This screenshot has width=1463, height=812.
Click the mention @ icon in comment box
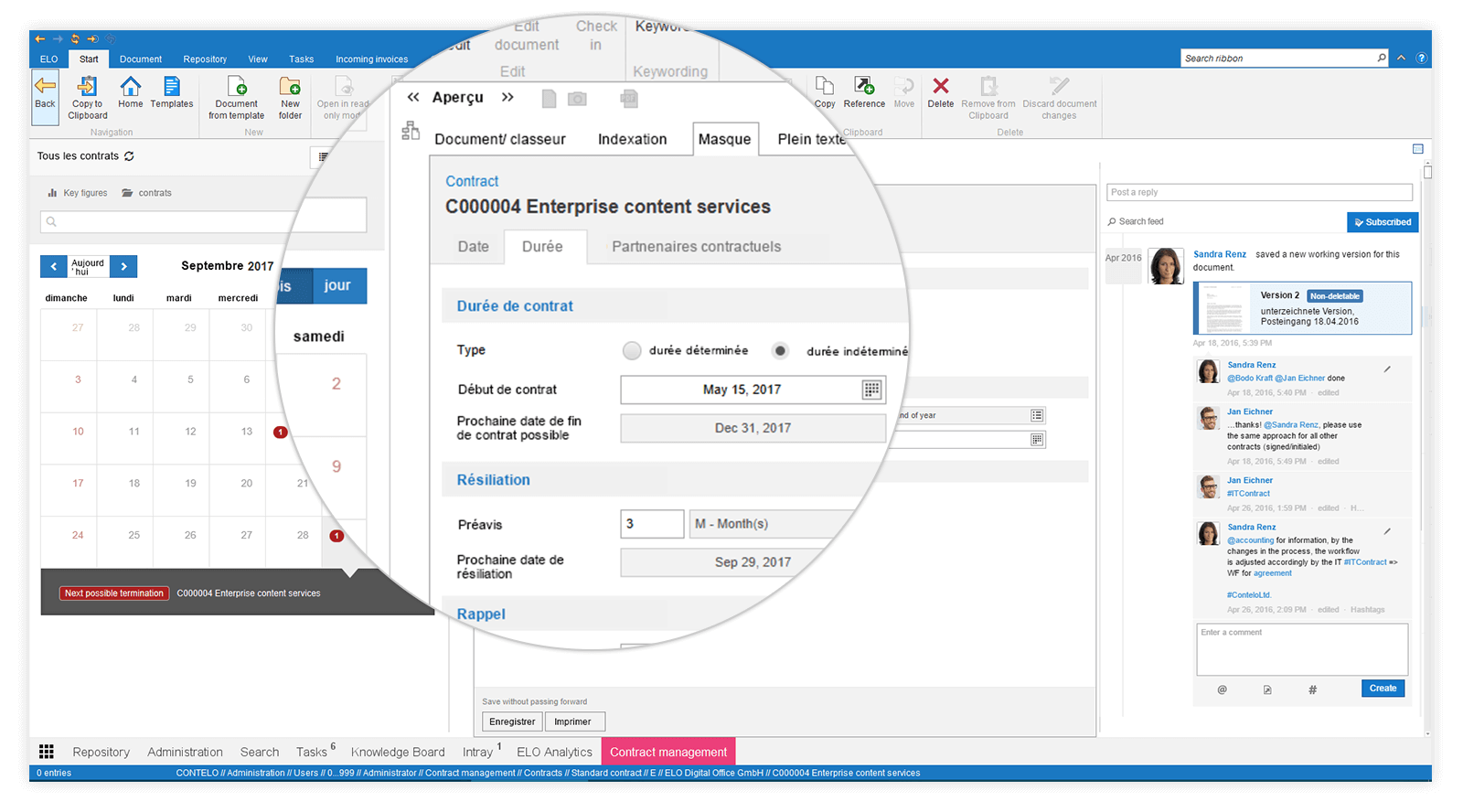(1222, 689)
